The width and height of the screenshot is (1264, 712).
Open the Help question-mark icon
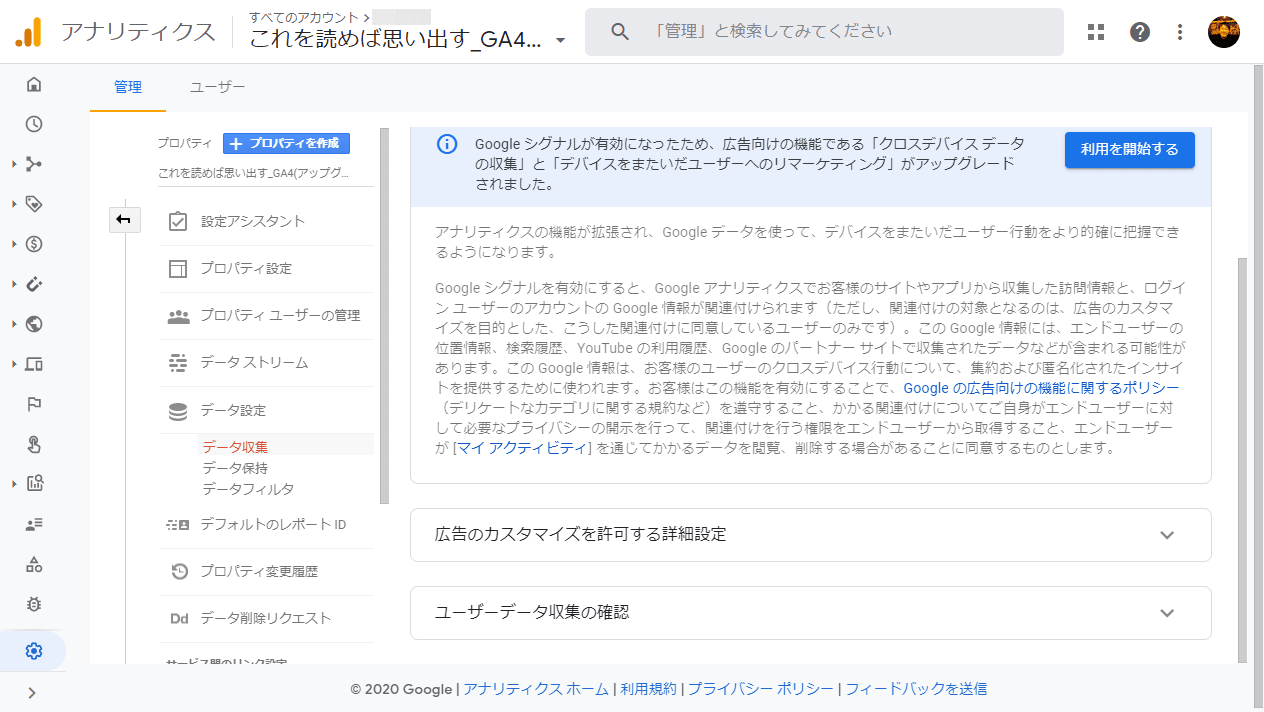click(x=1140, y=32)
